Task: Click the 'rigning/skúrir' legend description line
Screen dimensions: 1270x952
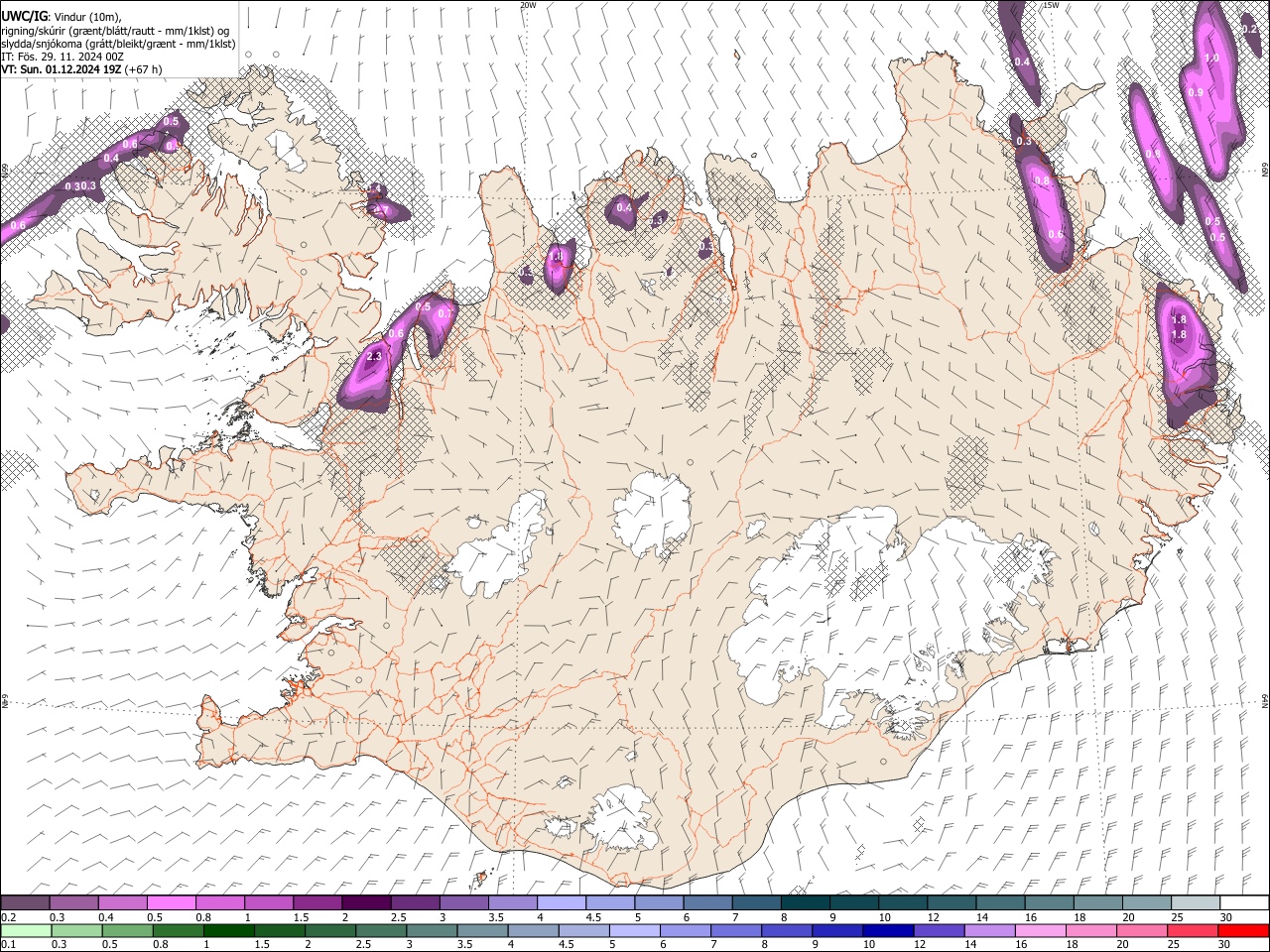Action: click(115, 31)
